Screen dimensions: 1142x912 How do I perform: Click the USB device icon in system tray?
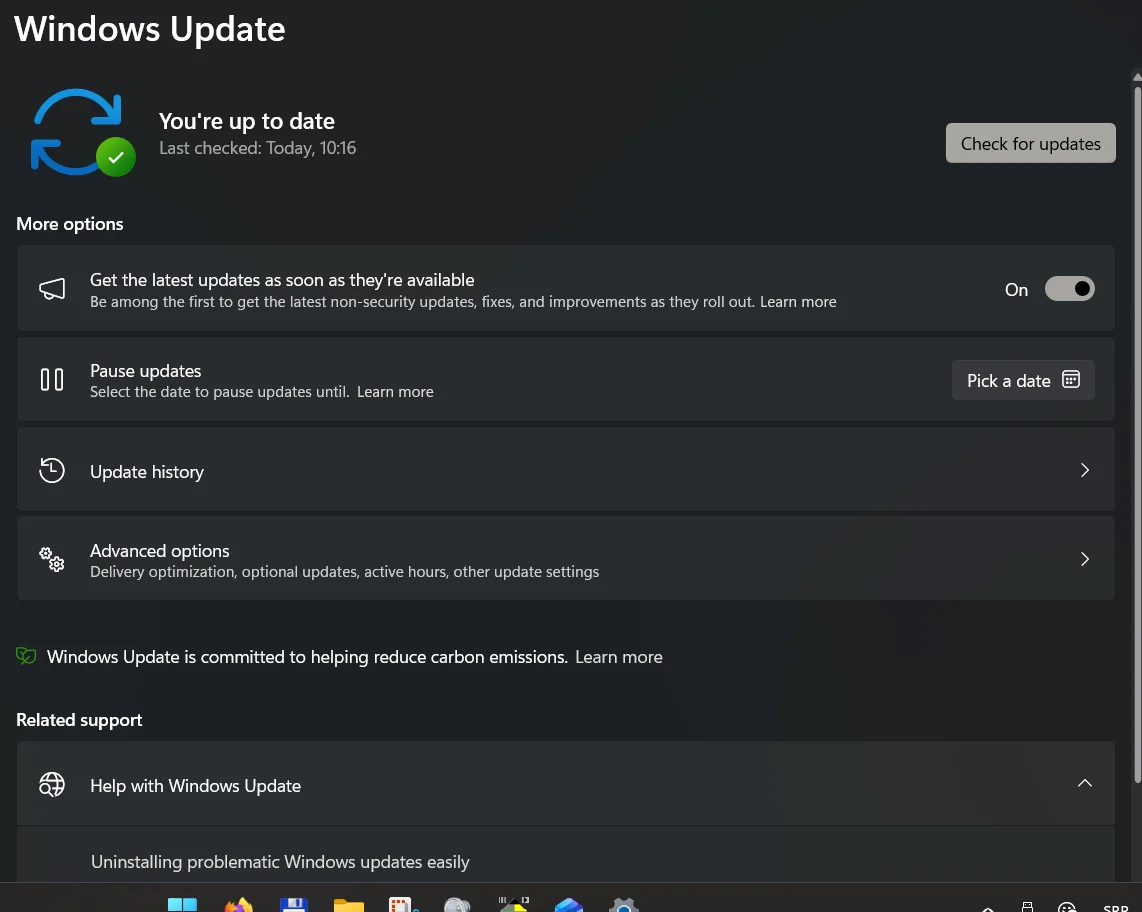click(1027, 907)
